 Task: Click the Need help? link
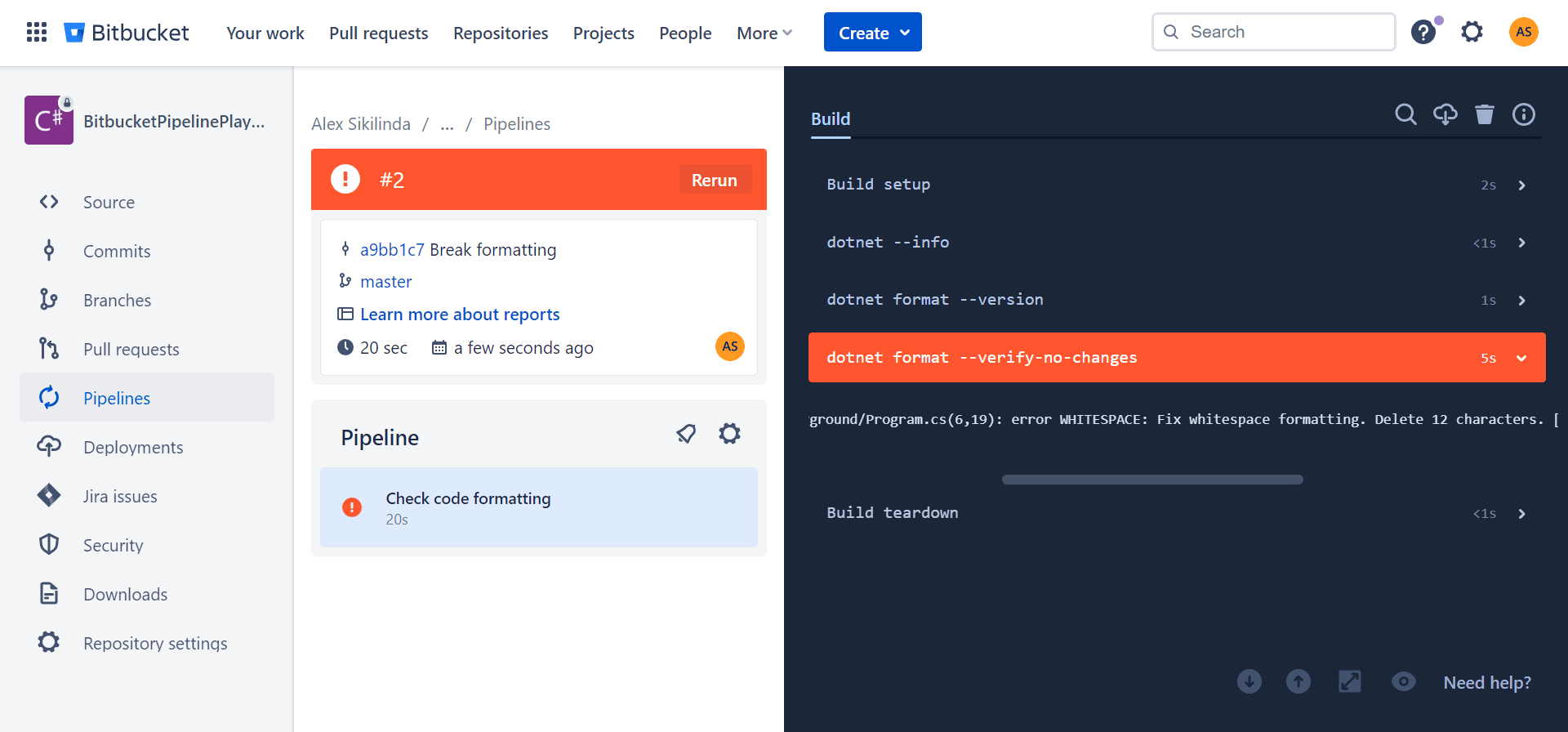(x=1487, y=682)
